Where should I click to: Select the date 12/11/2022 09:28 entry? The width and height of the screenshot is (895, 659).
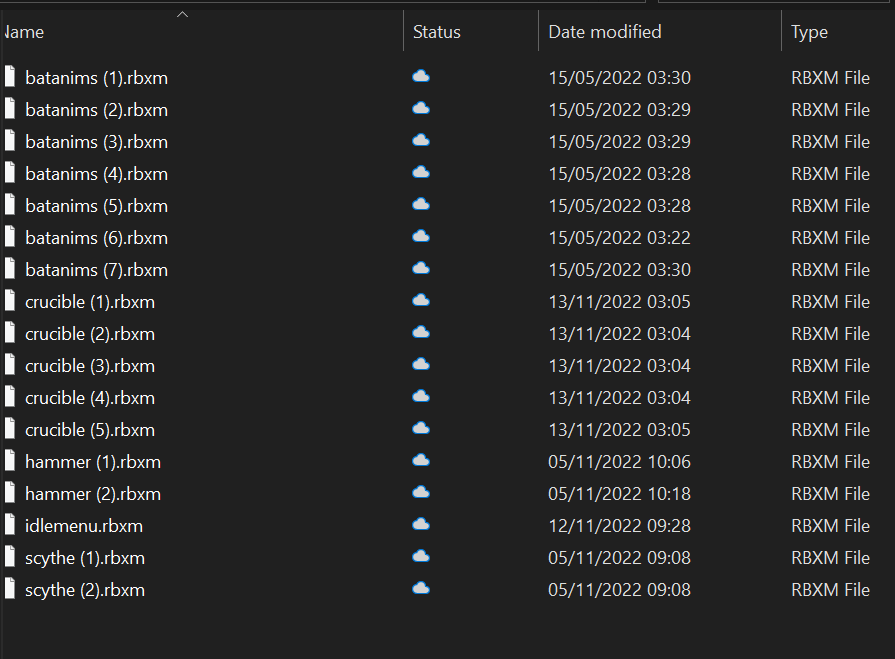click(619, 525)
